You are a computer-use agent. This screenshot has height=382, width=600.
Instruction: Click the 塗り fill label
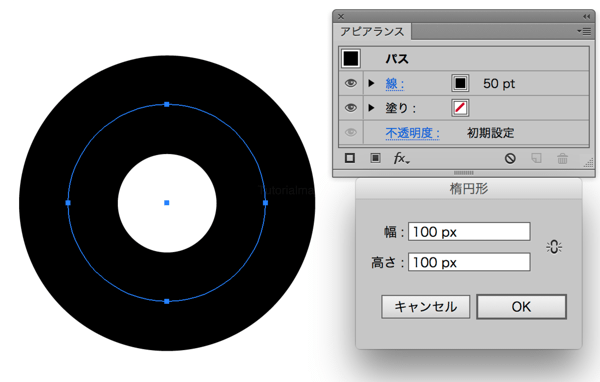(400, 108)
